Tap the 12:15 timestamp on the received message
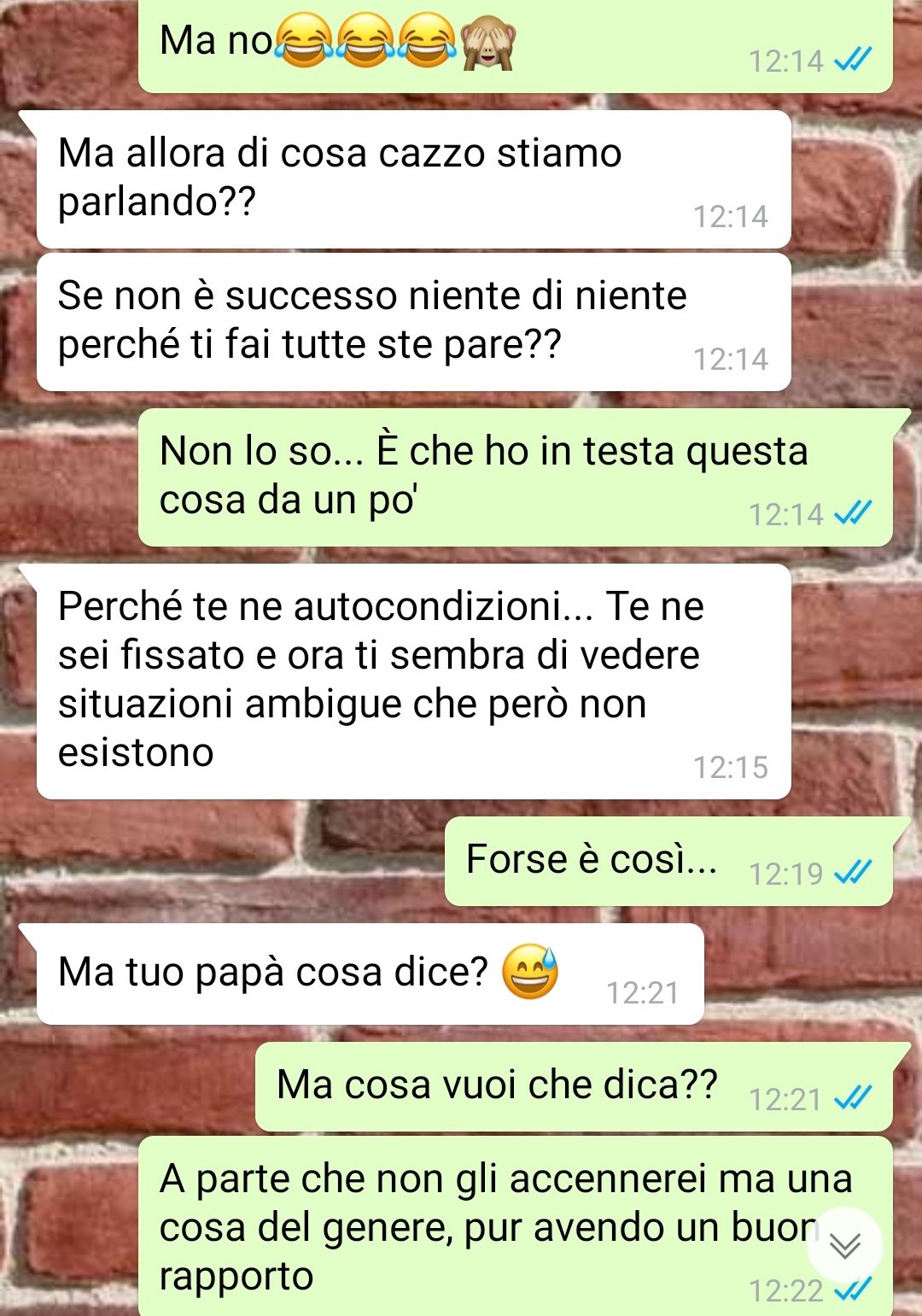The height and width of the screenshot is (1316, 922). (730, 767)
